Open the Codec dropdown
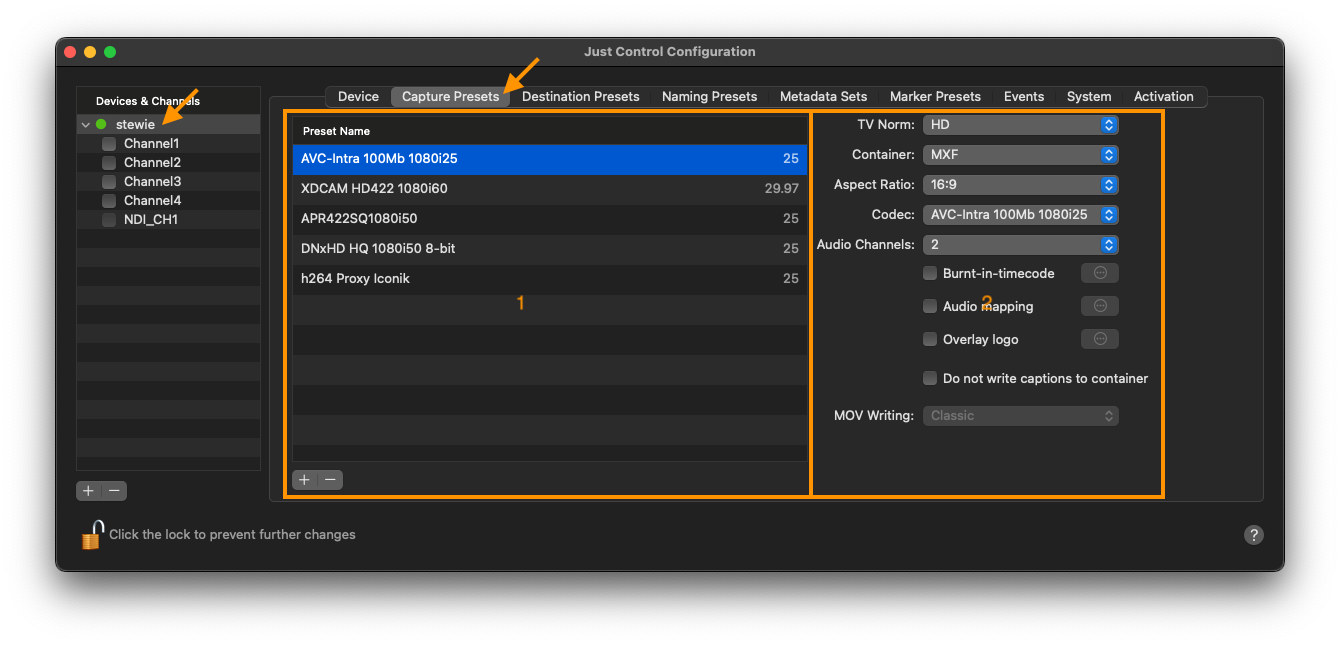 (1020, 215)
